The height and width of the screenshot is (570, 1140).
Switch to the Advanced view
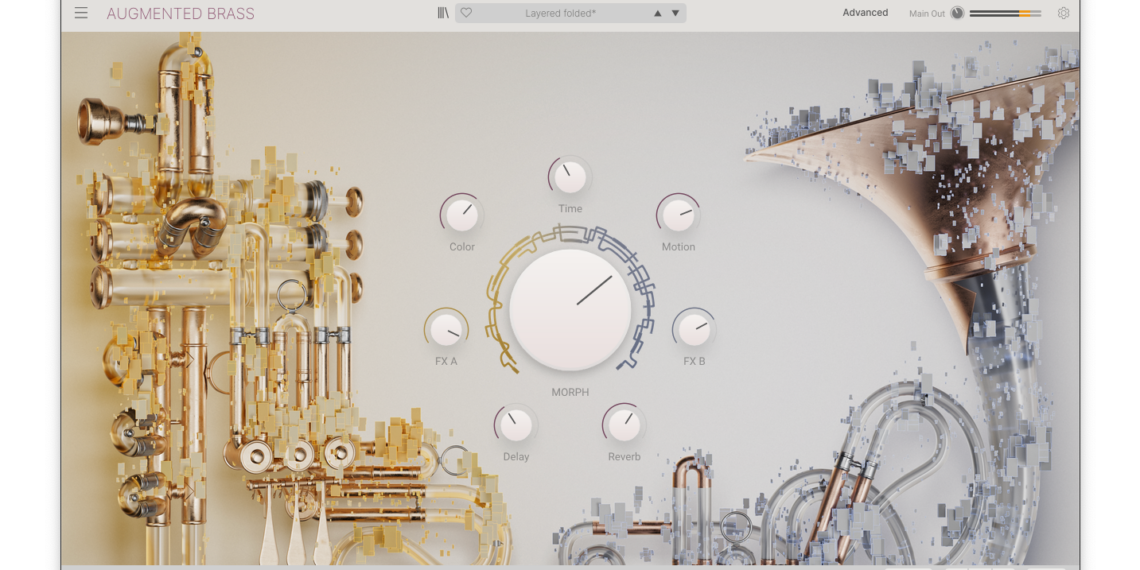pyautogui.click(x=864, y=13)
